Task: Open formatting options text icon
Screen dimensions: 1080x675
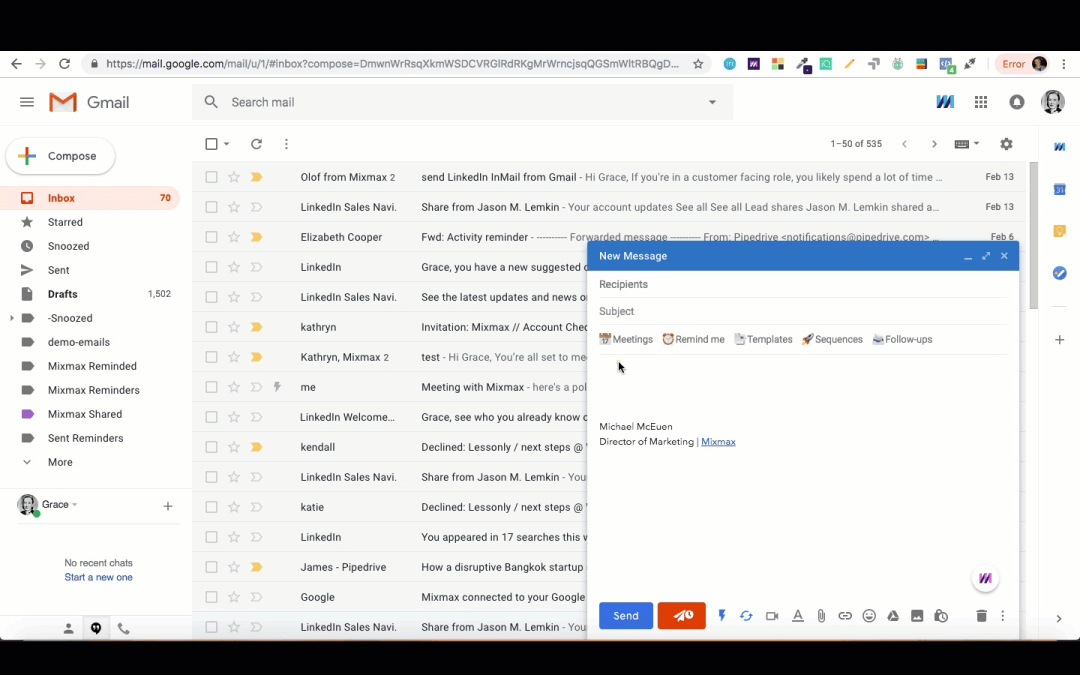Action: (798, 616)
